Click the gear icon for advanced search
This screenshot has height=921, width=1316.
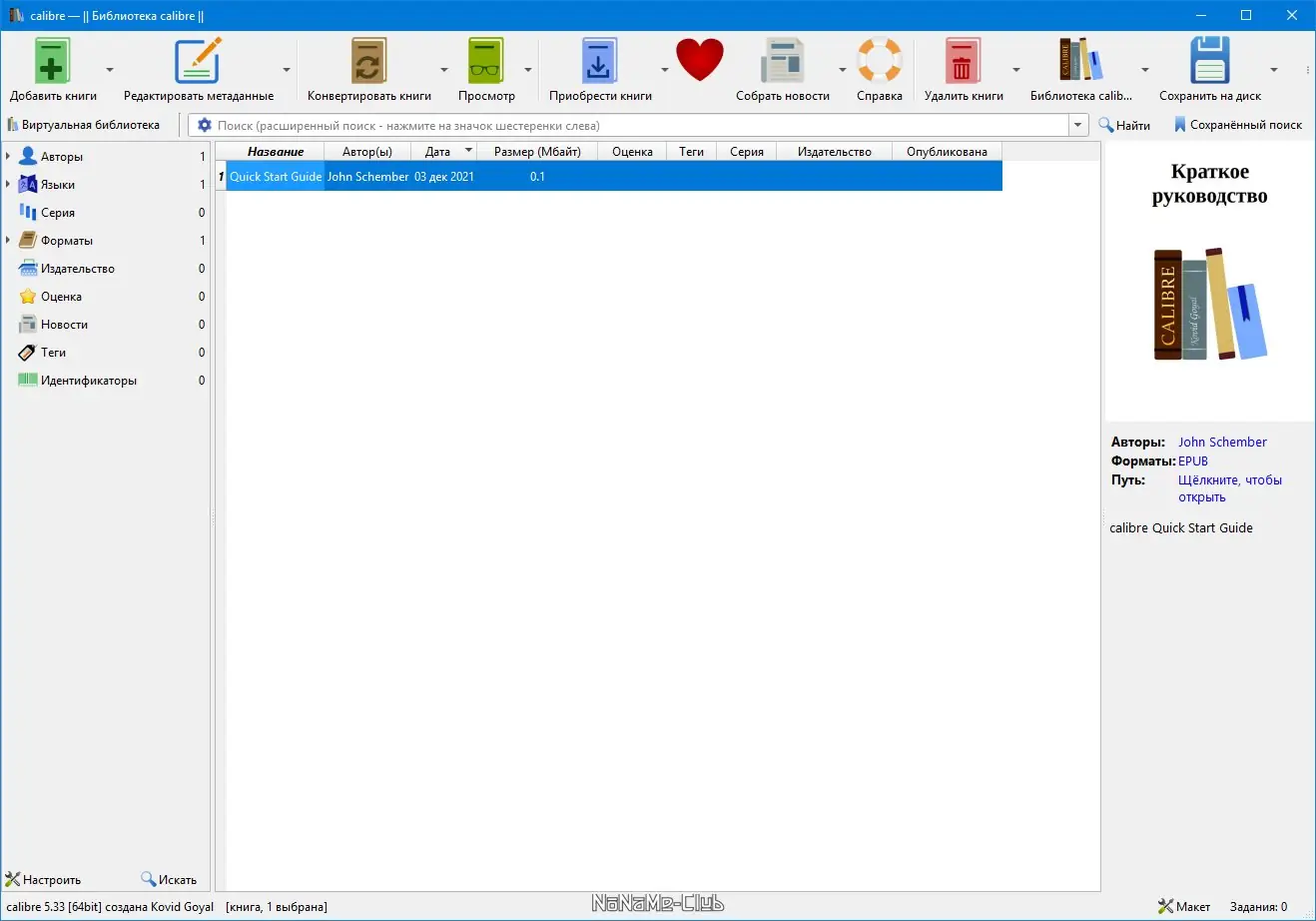click(x=205, y=125)
